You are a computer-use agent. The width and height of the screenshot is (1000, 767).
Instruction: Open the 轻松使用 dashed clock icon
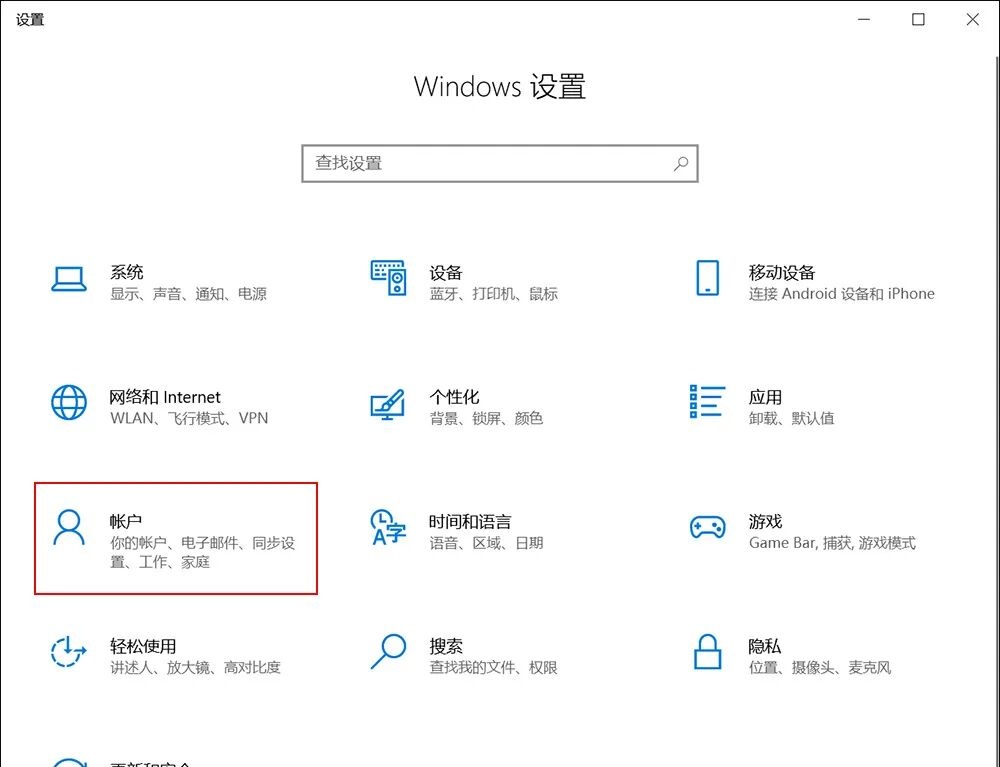[69, 652]
